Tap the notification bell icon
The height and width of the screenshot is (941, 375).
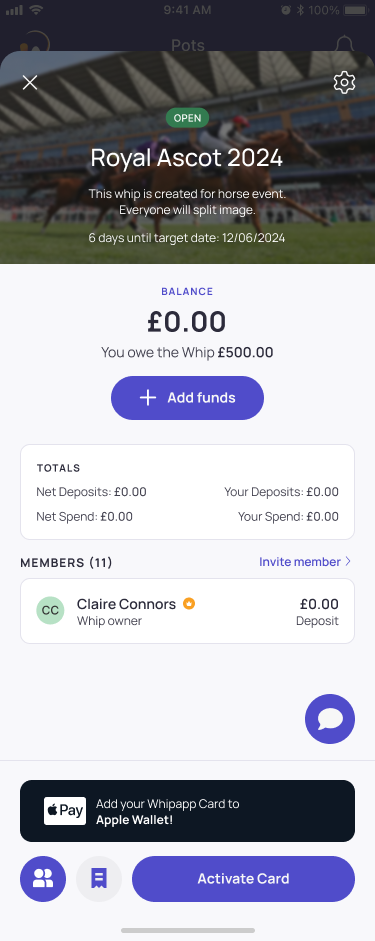point(344,43)
